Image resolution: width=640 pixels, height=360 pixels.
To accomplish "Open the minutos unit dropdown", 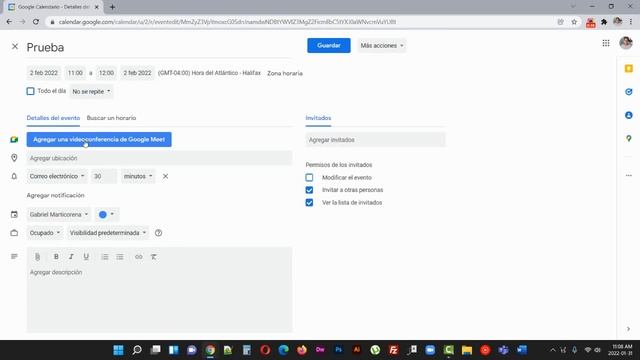I will click(138, 176).
